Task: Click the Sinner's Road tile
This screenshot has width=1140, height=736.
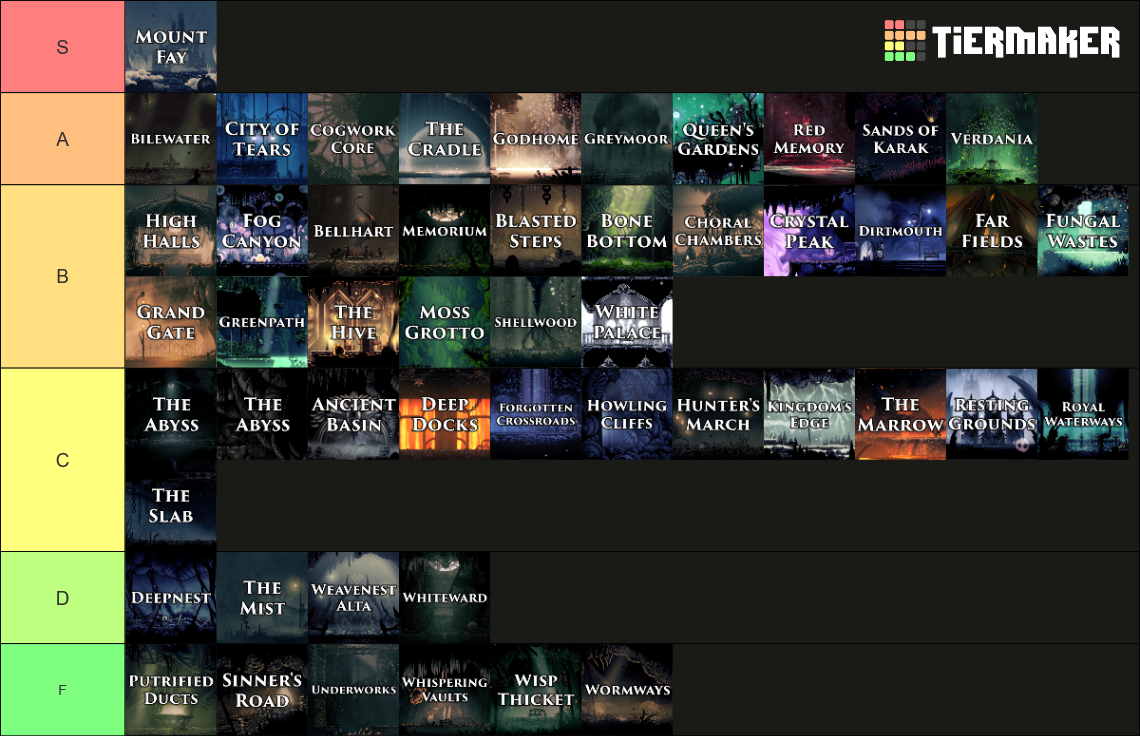Action: 262,689
